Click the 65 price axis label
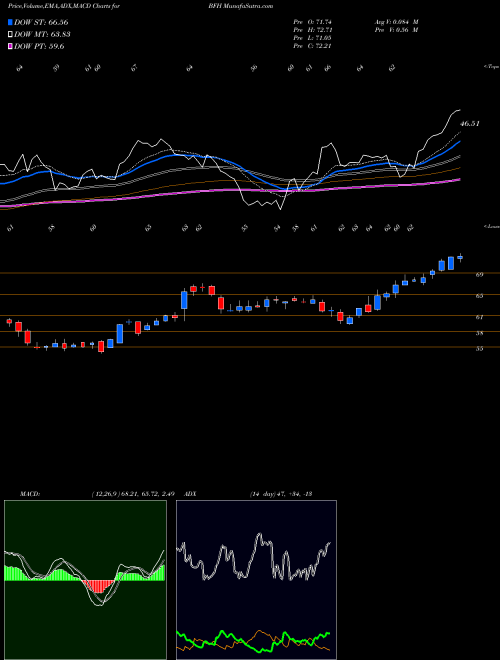The image size is (500, 660). (x=479, y=296)
